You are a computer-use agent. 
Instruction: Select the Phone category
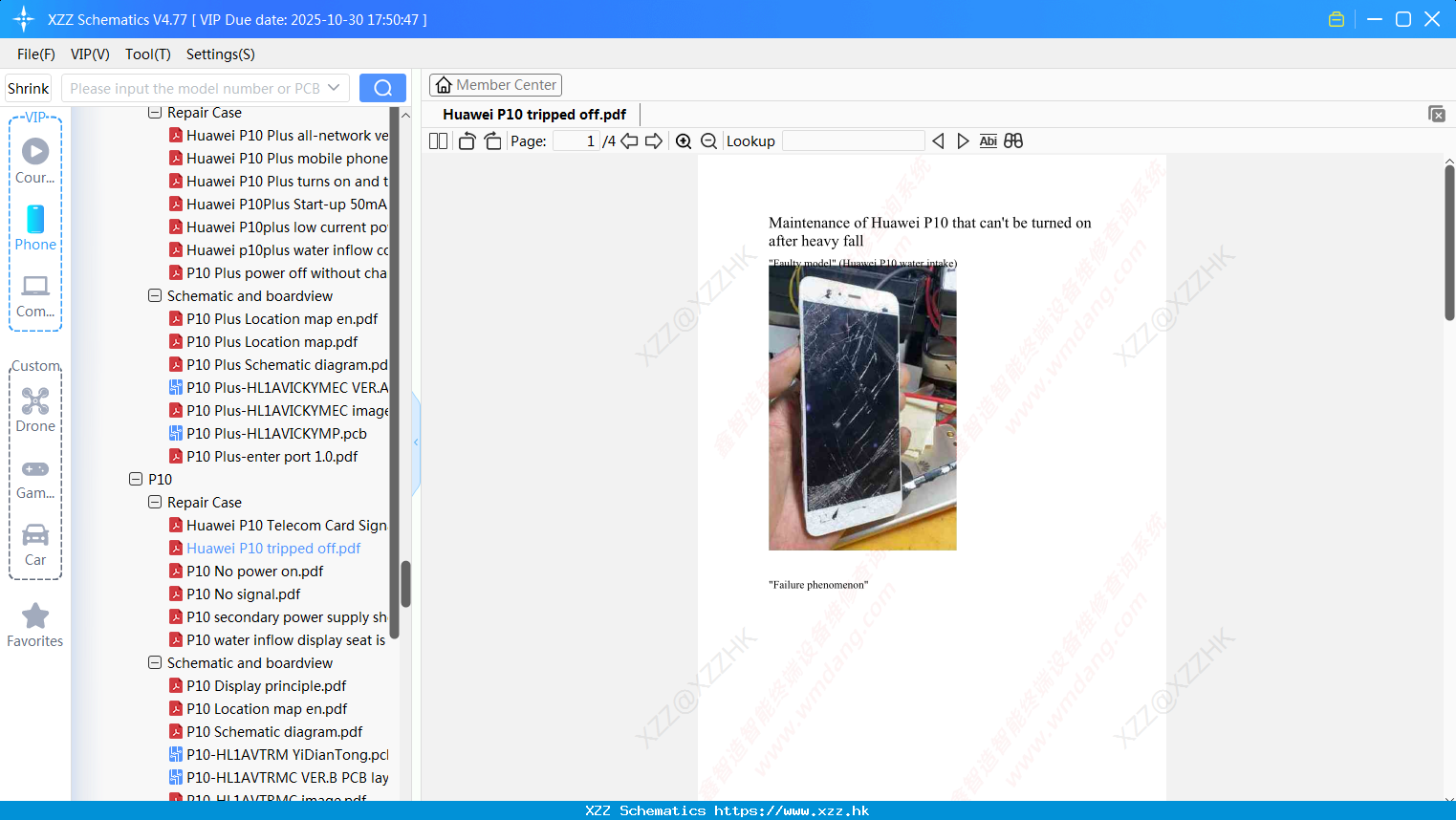pyautogui.click(x=35, y=227)
